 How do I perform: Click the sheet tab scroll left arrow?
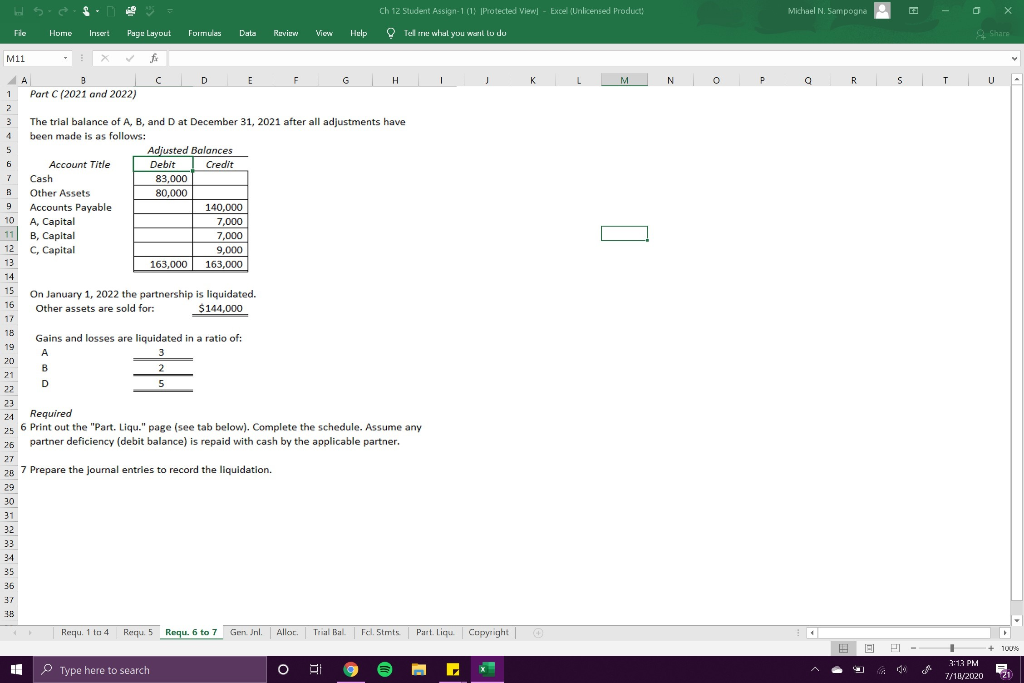point(14,633)
